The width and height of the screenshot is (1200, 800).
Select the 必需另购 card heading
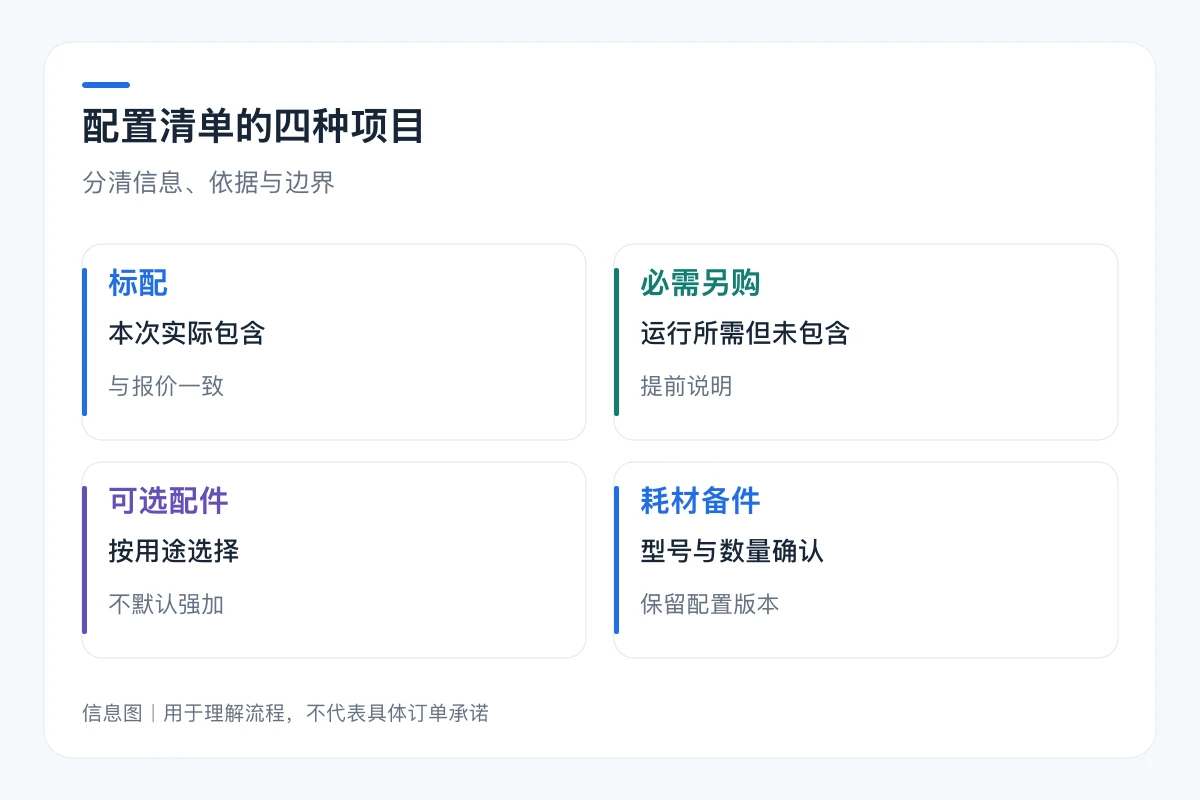(700, 283)
